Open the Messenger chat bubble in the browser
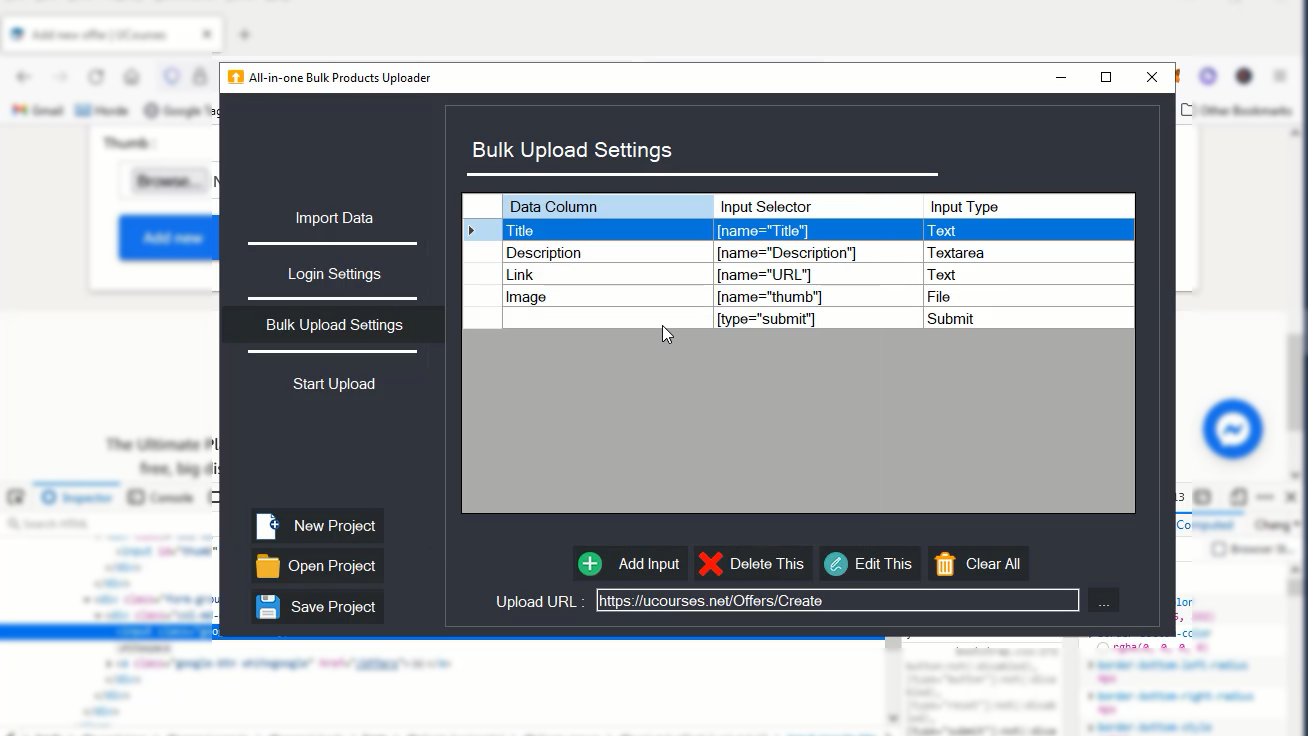Screen dimensions: 1308x736 click(1233, 429)
